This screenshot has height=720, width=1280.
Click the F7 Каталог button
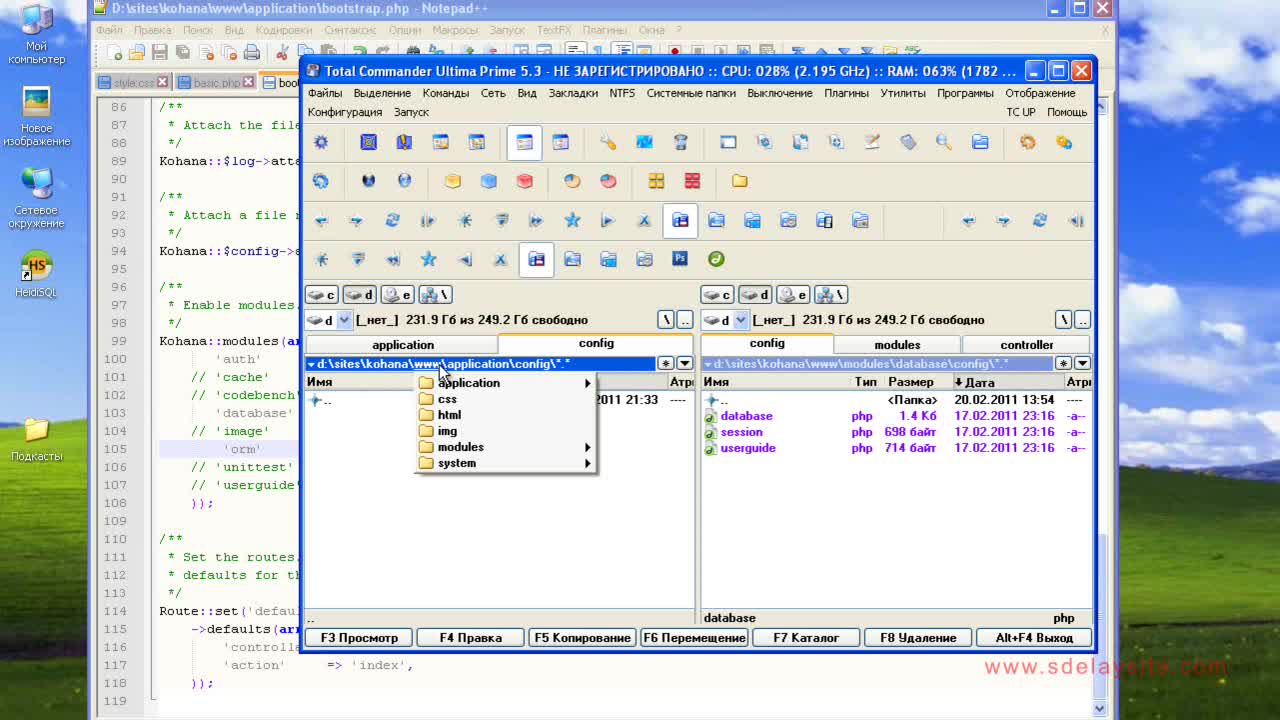806,638
